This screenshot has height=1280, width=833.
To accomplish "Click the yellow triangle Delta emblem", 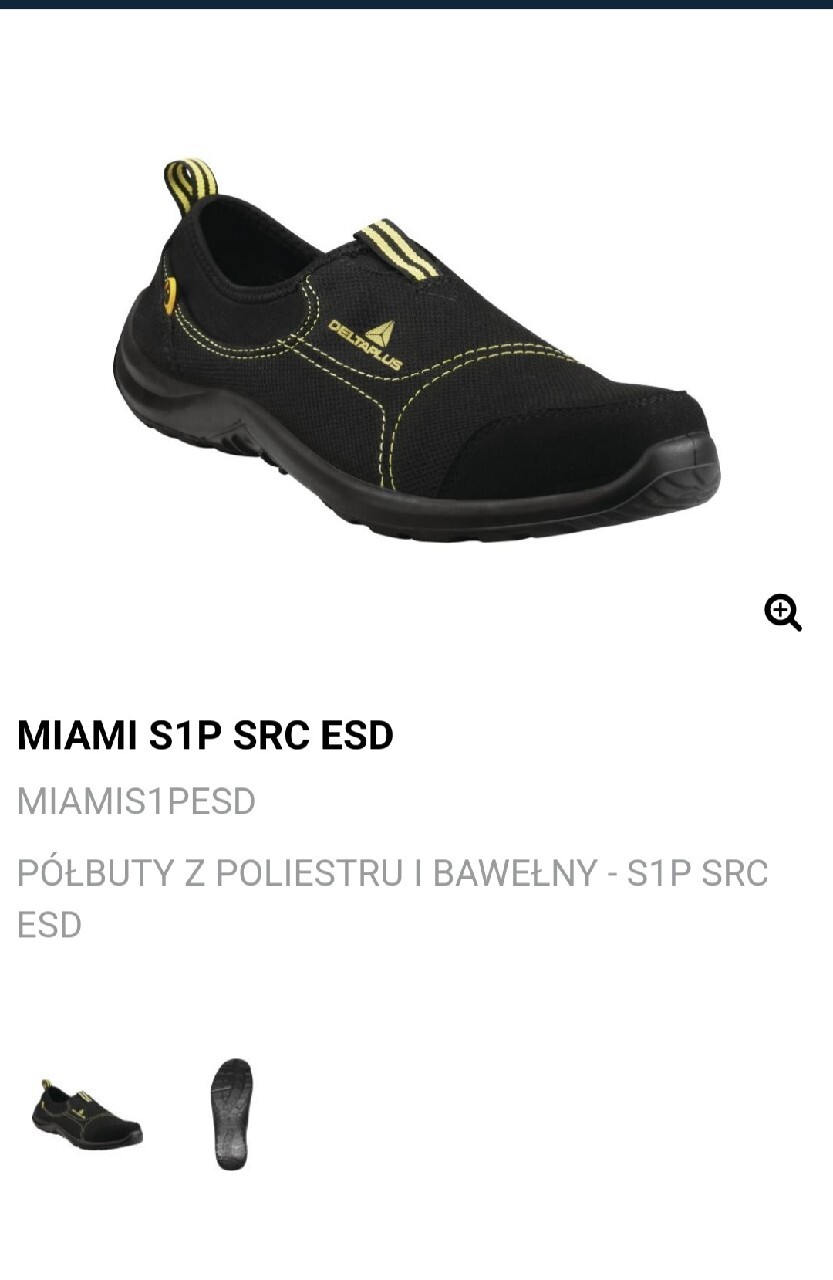I will pyautogui.click(x=380, y=333).
